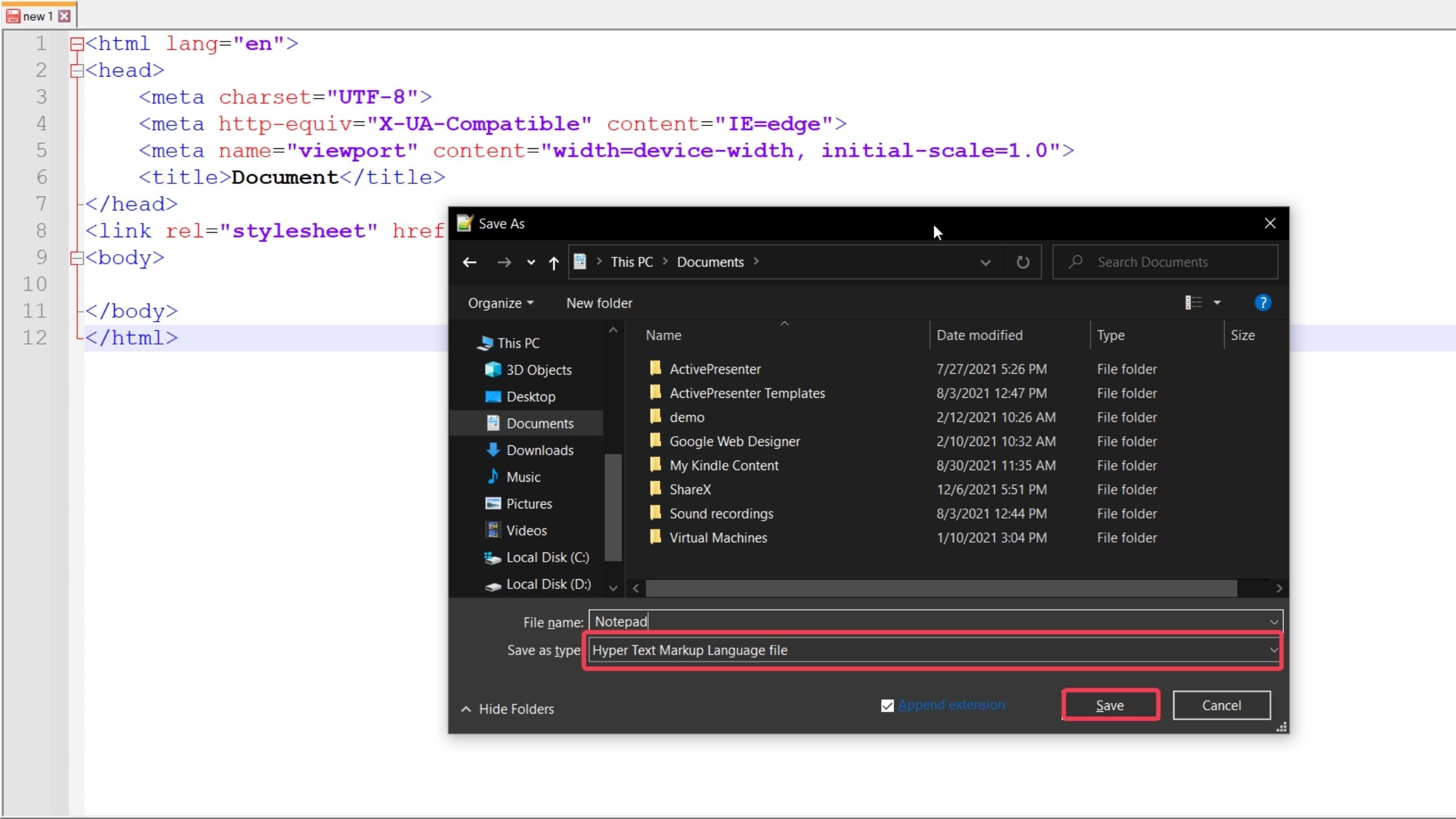Uncheck the Append extension checkbox
Screen dimensions: 1456x819
click(x=887, y=705)
